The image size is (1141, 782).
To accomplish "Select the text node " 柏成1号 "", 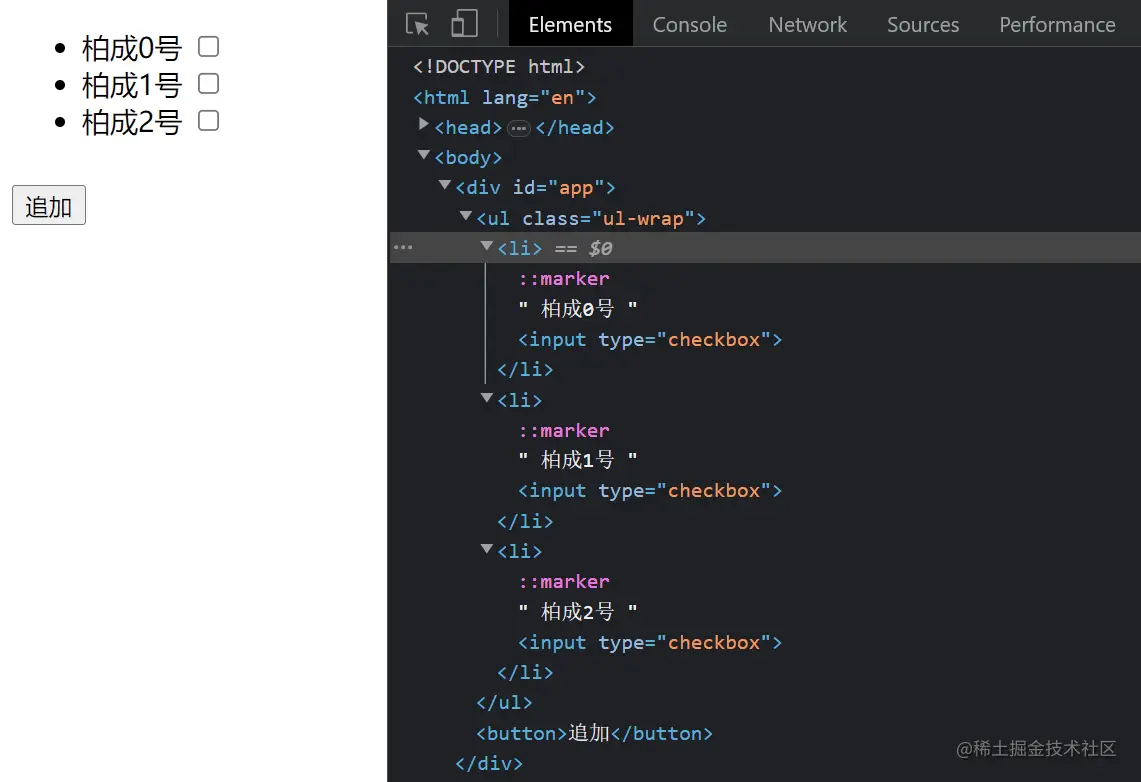I will tap(578, 460).
